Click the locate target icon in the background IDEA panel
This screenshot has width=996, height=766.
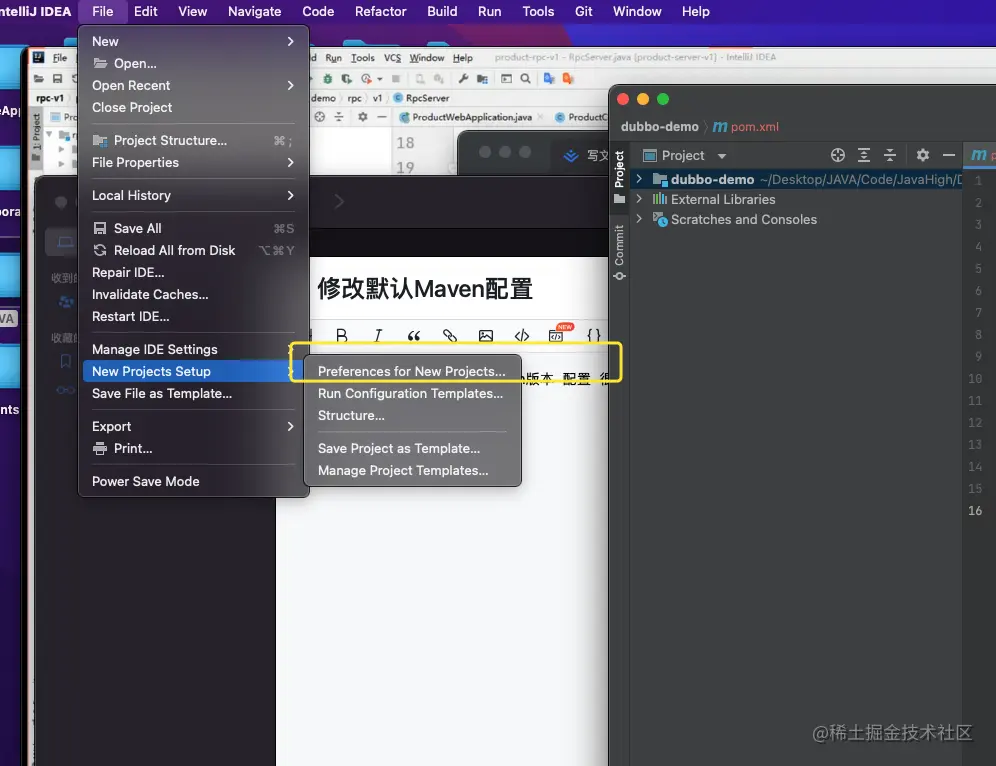point(320,117)
